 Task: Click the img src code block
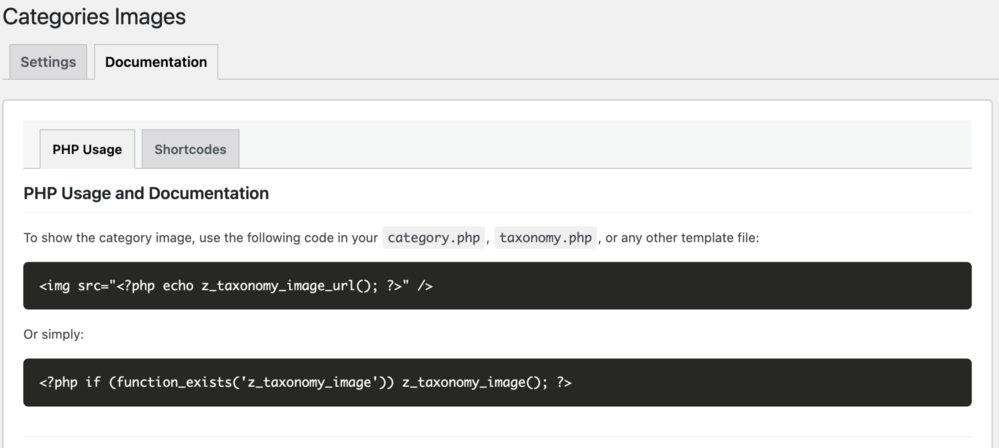497,286
